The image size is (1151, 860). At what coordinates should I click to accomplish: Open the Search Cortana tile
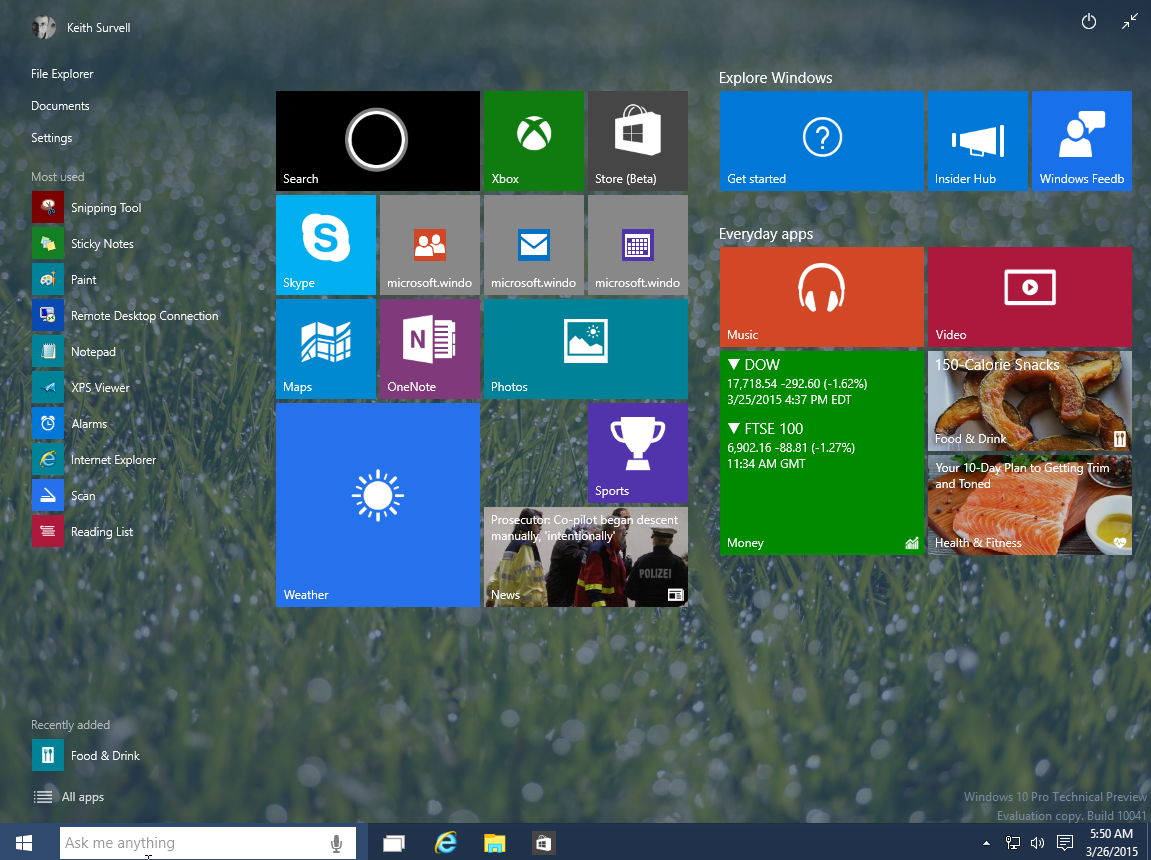[377, 141]
